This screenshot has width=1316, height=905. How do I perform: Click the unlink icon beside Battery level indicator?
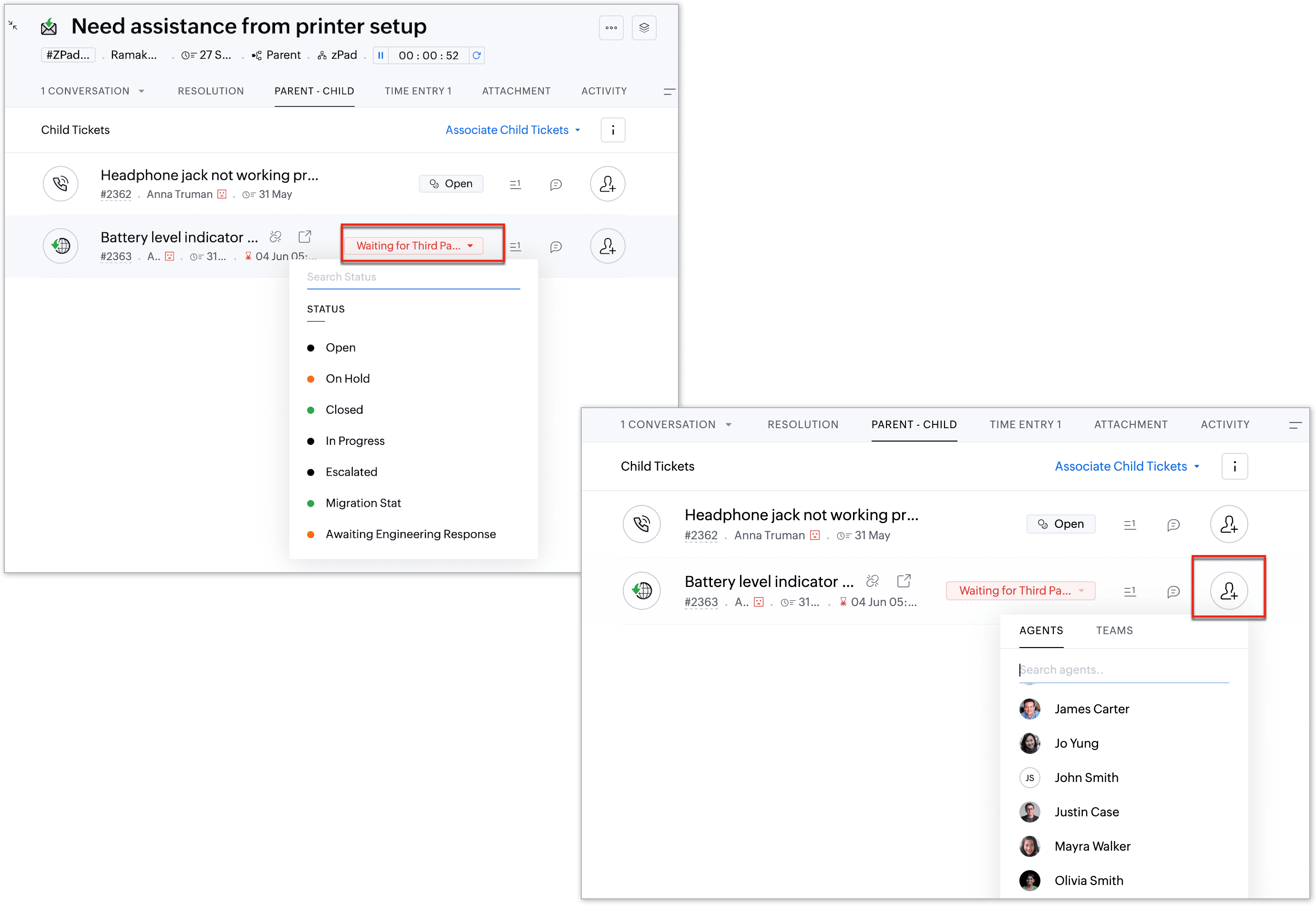point(276,237)
